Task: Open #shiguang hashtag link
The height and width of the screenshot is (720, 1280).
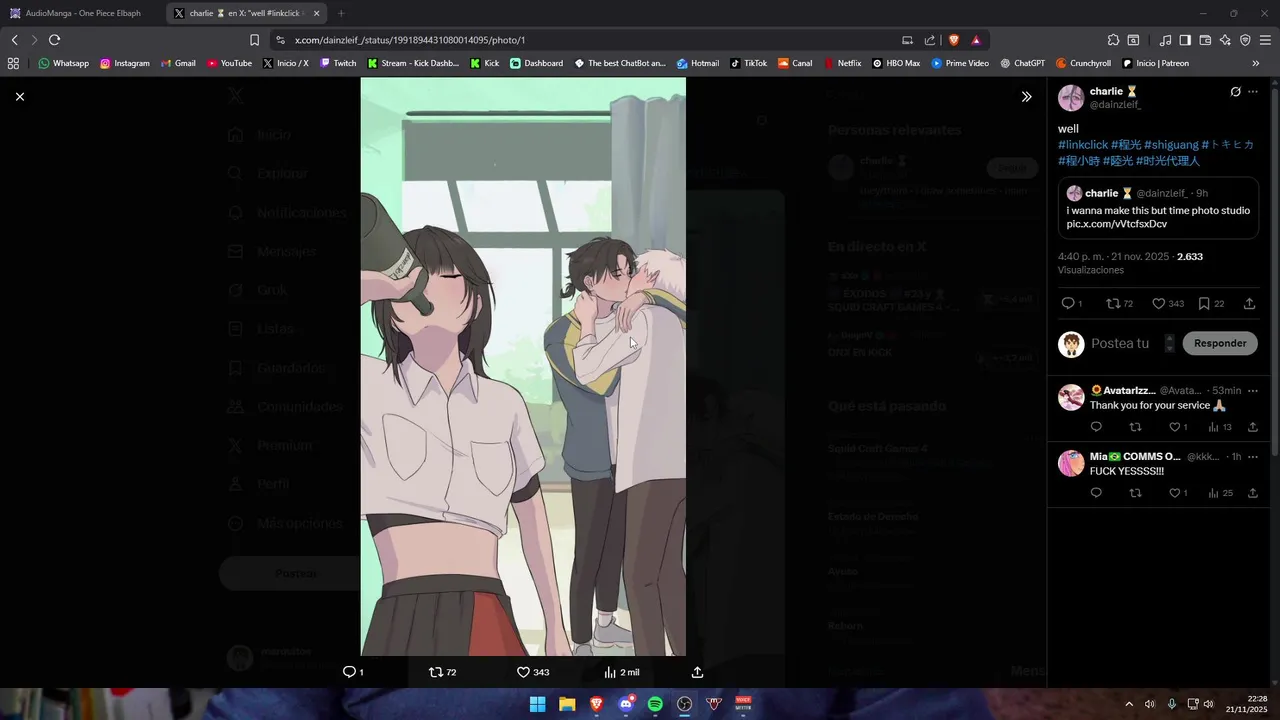Action: [x=1171, y=145]
